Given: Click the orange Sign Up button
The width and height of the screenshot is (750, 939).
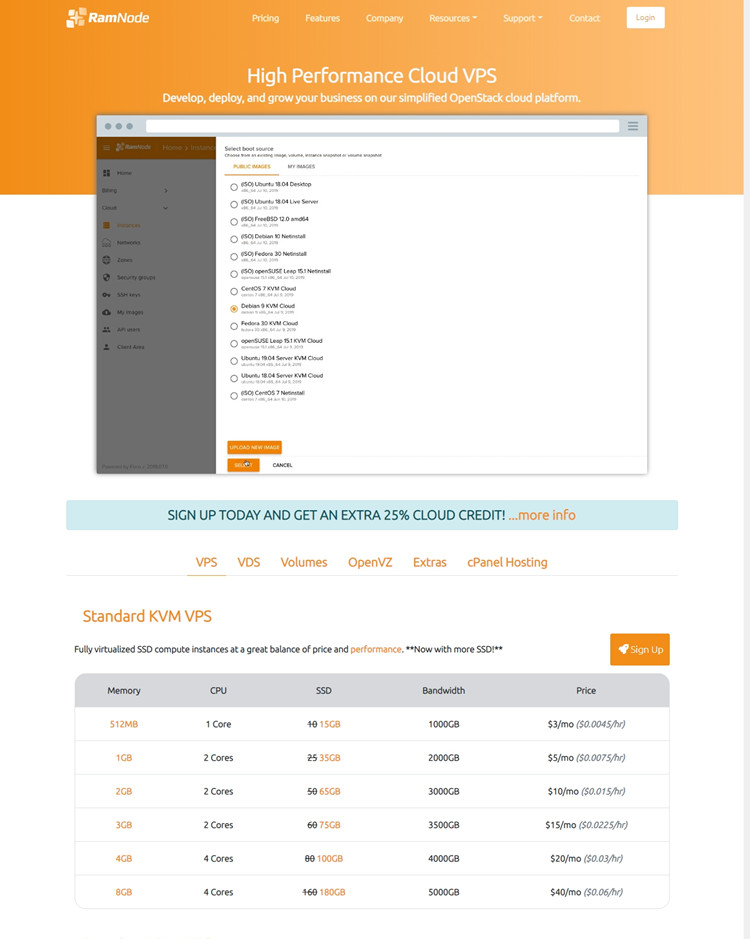Looking at the screenshot, I should click(x=640, y=649).
